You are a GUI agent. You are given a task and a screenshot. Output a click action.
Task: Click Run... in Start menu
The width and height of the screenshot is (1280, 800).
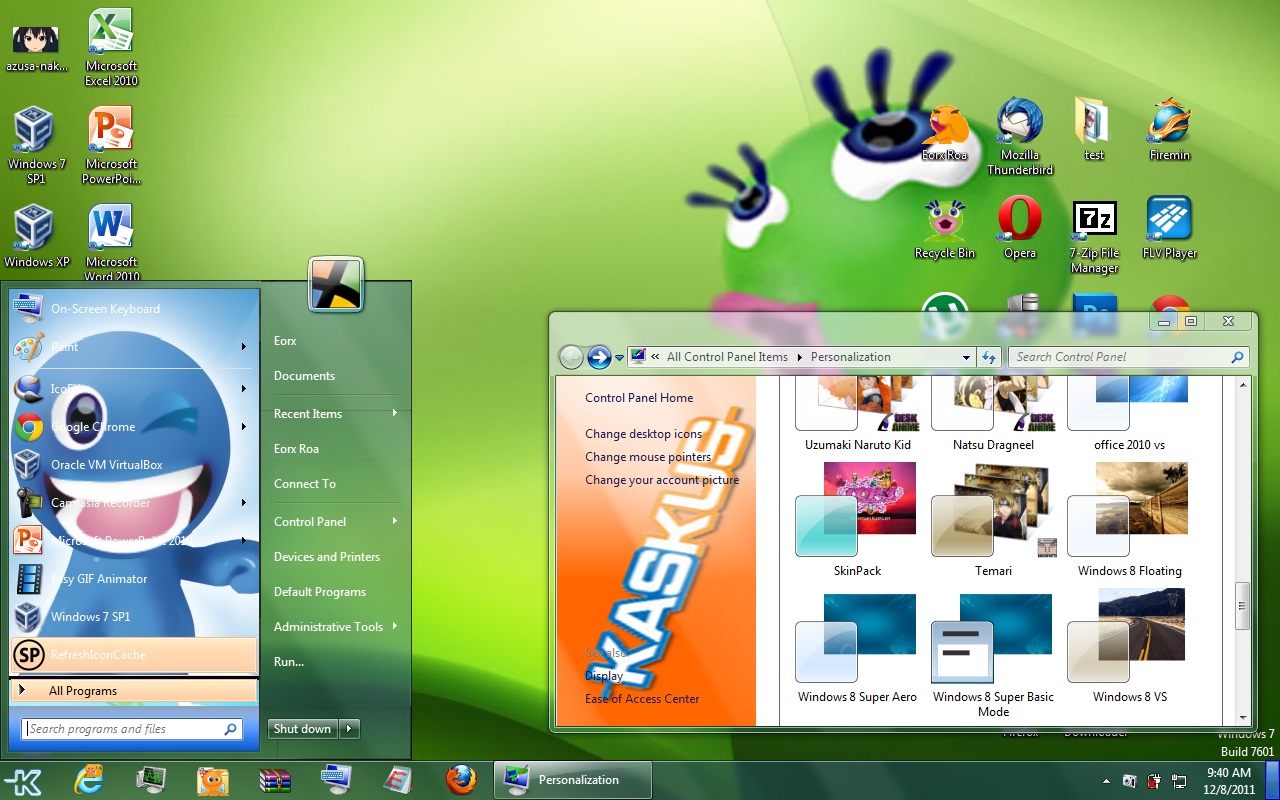pyautogui.click(x=289, y=662)
